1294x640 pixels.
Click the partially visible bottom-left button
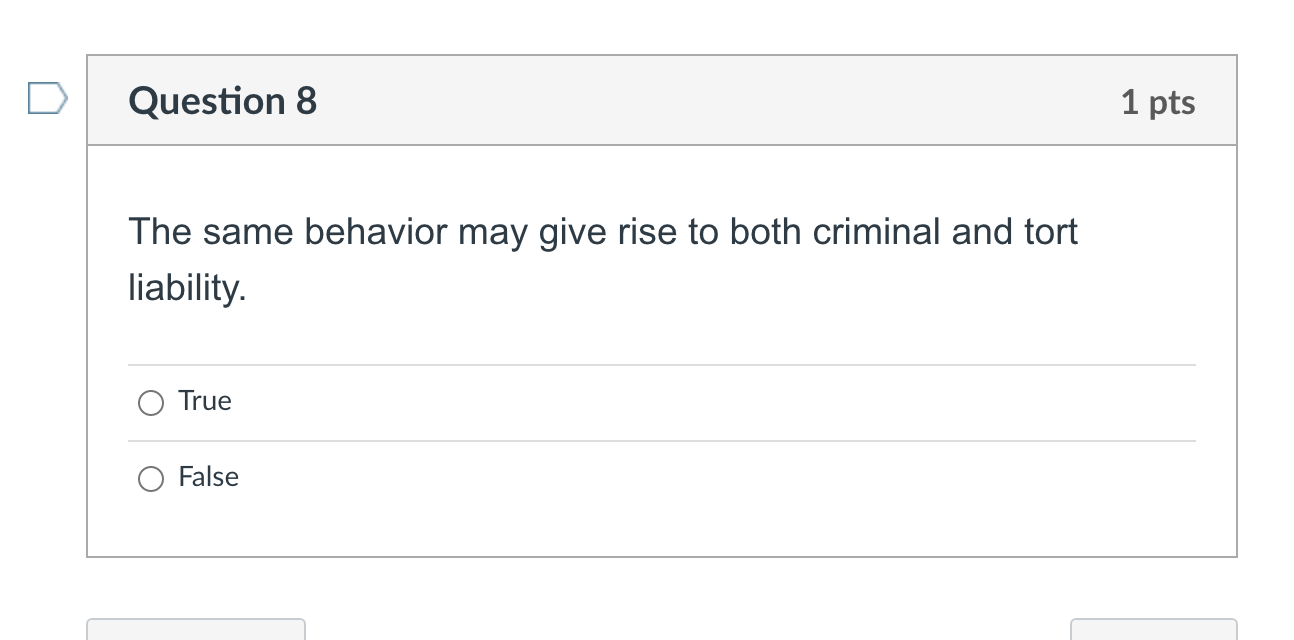(196, 632)
